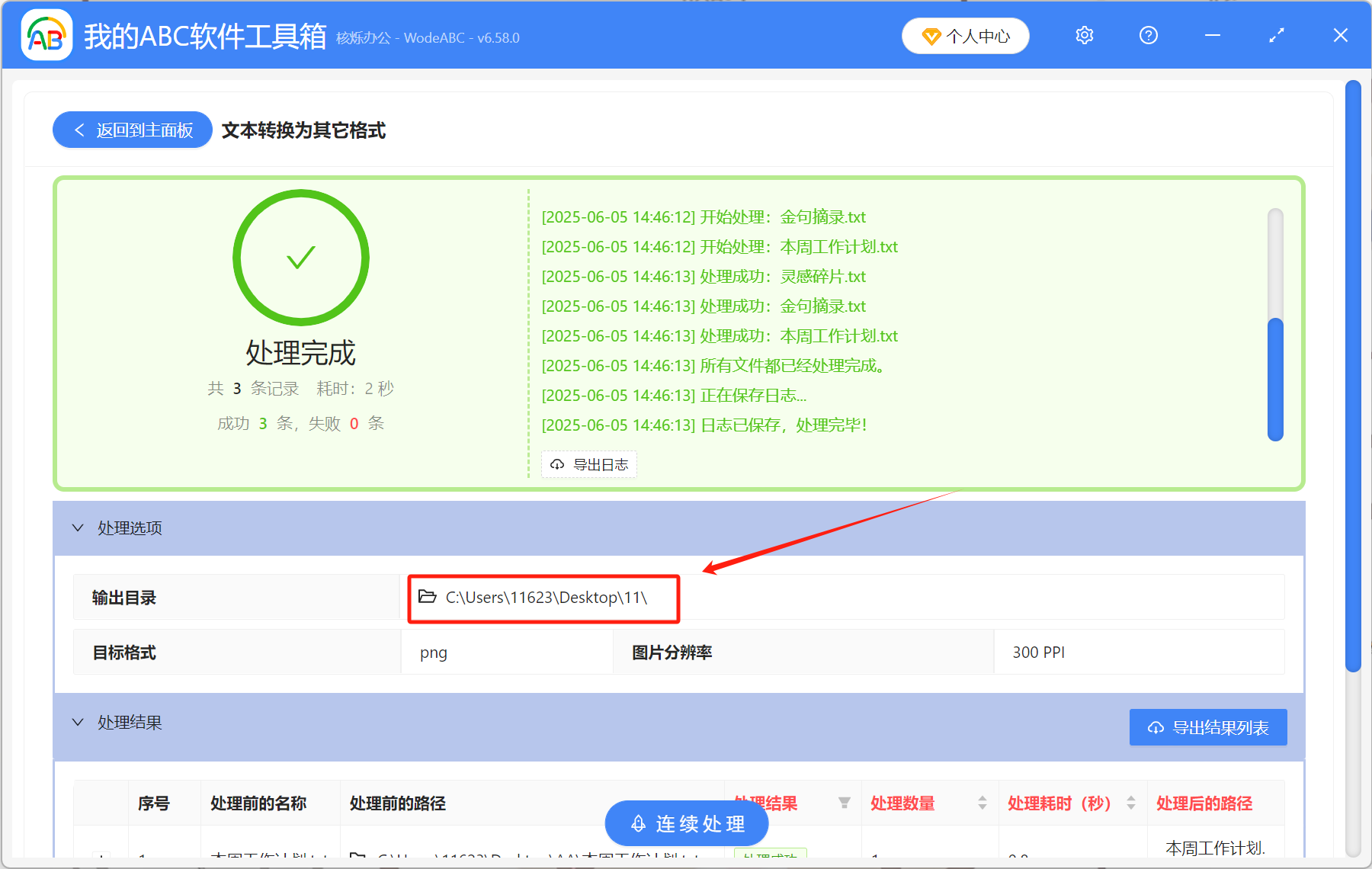Click the VIP diamond icon in 个人中心
1372x869 pixels.
(x=931, y=36)
